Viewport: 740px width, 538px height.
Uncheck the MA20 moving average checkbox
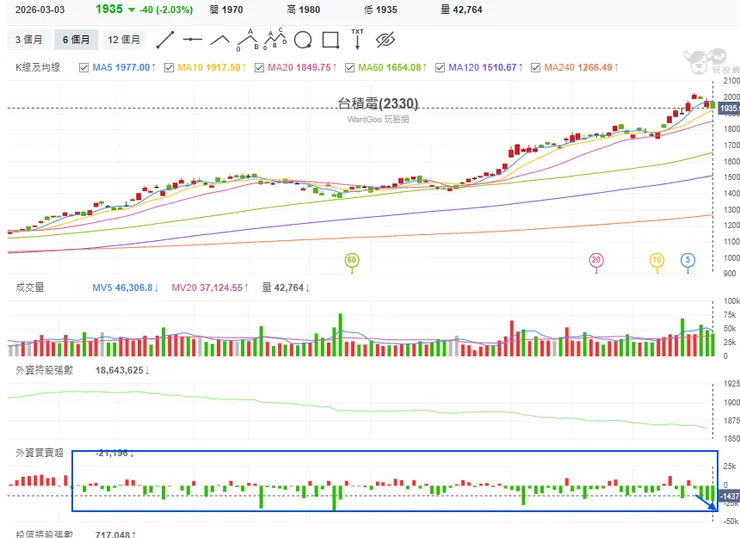tap(259, 67)
